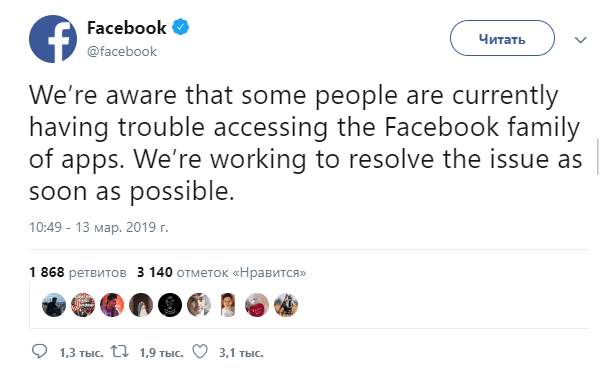
Task: Like the tweet with heart icon
Action: (200, 352)
